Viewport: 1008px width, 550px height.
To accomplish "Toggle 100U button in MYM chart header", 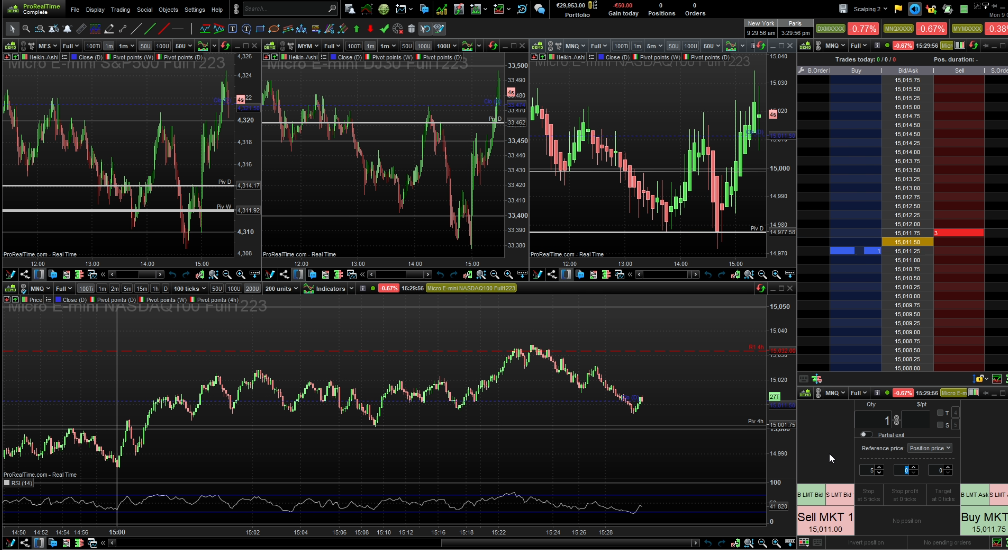I will tap(424, 46).
